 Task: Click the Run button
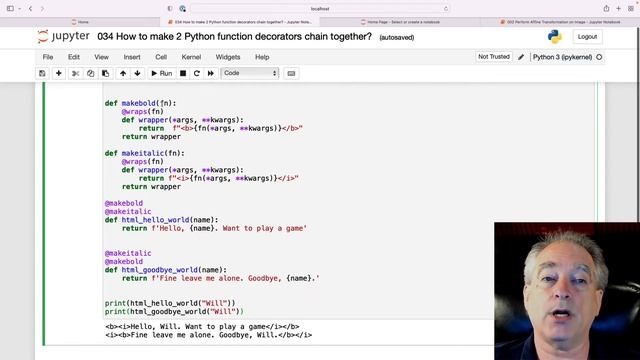(x=162, y=73)
